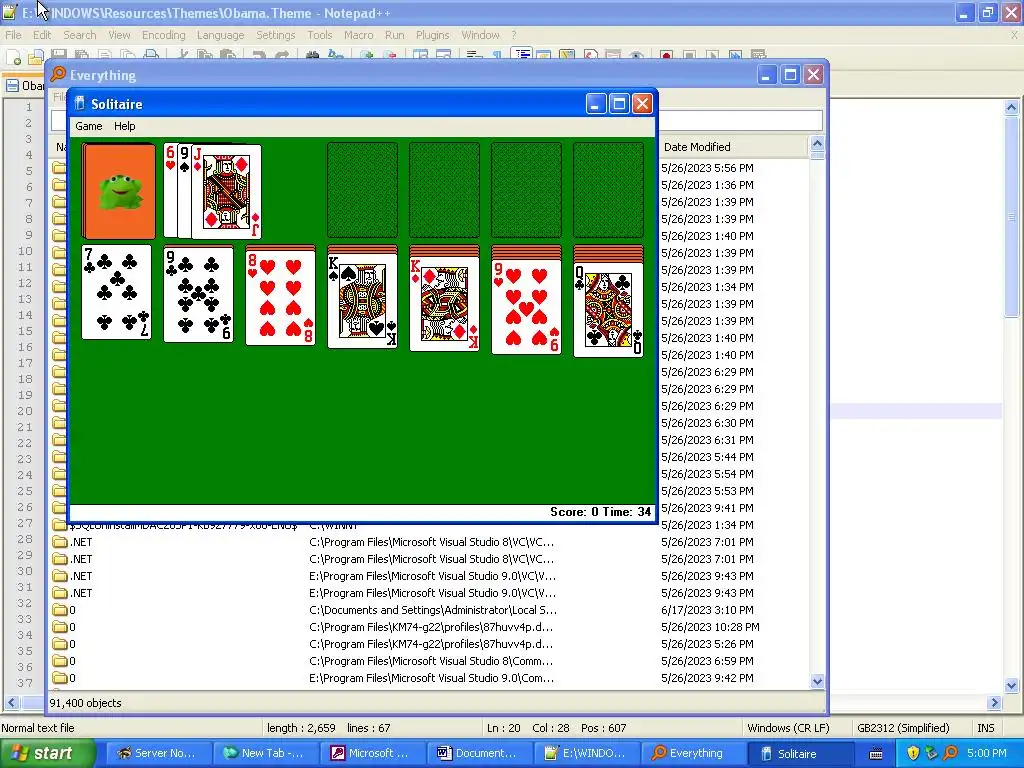Open the Run menu in Notepad++
This screenshot has width=1024, height=768.
394,35
